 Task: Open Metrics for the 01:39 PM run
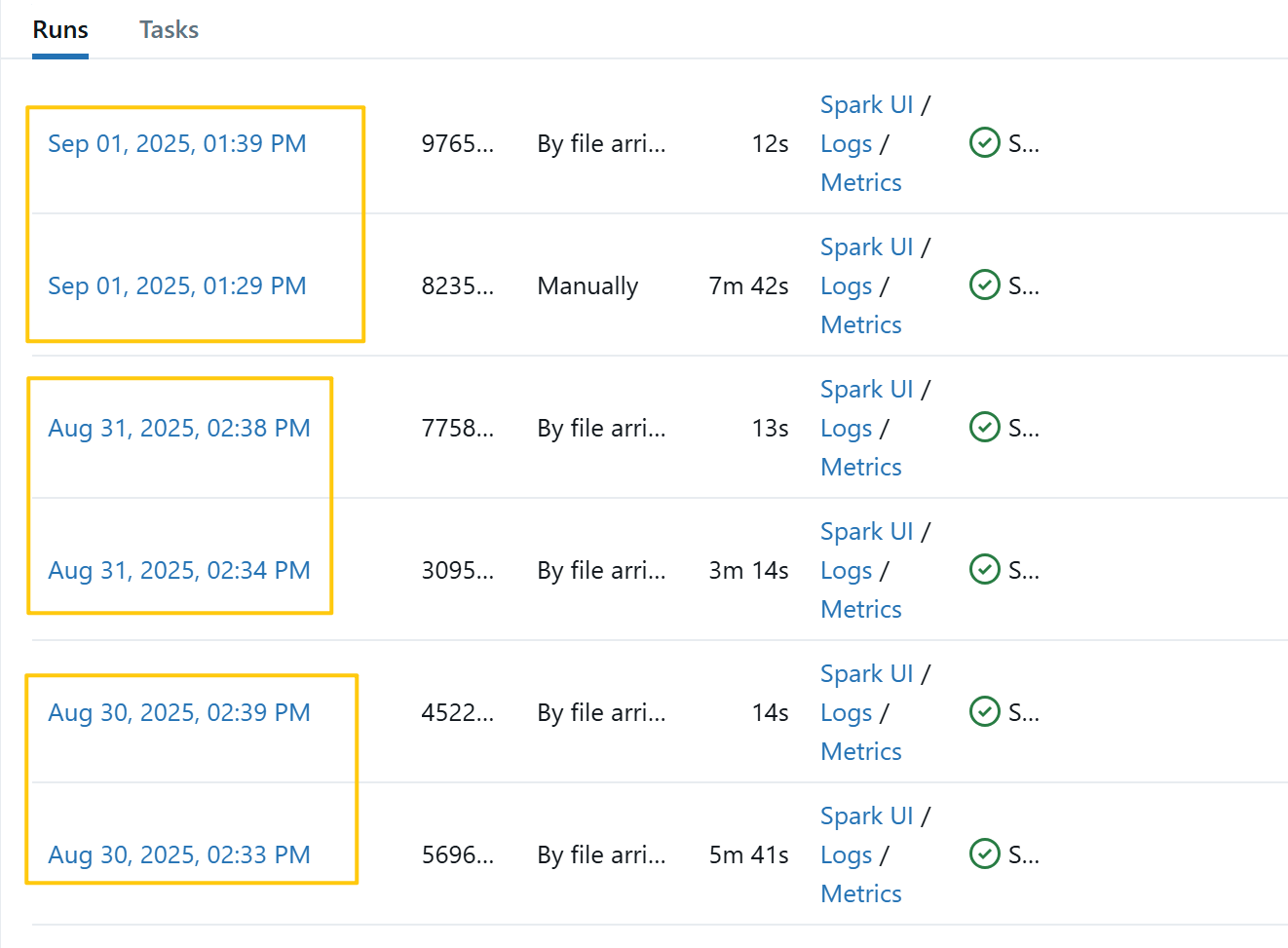[x=861, y=182]
